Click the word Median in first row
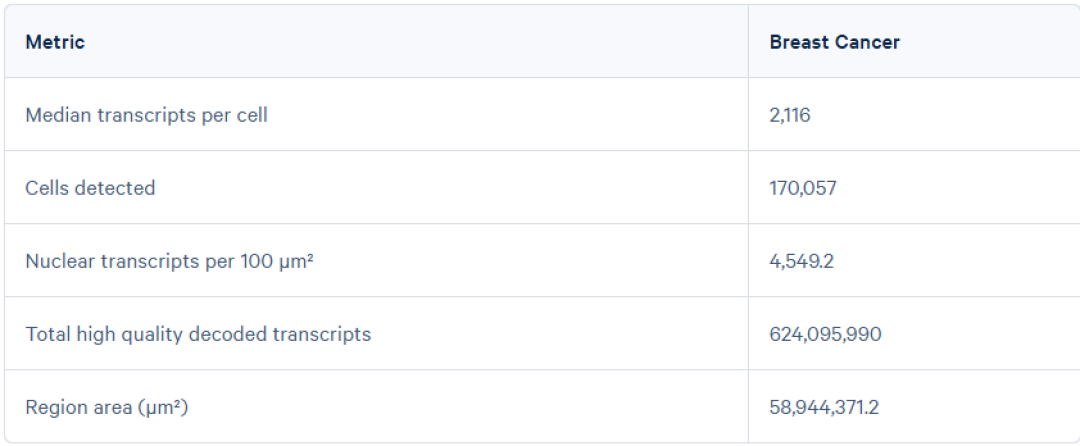 (x=59, y=115)
